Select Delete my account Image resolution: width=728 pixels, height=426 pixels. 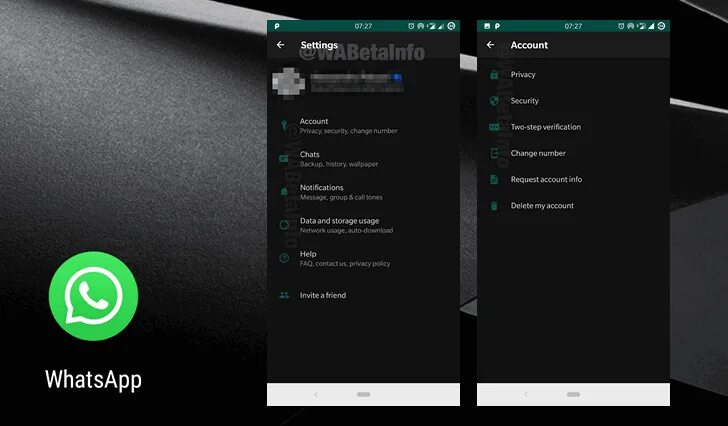573,206
